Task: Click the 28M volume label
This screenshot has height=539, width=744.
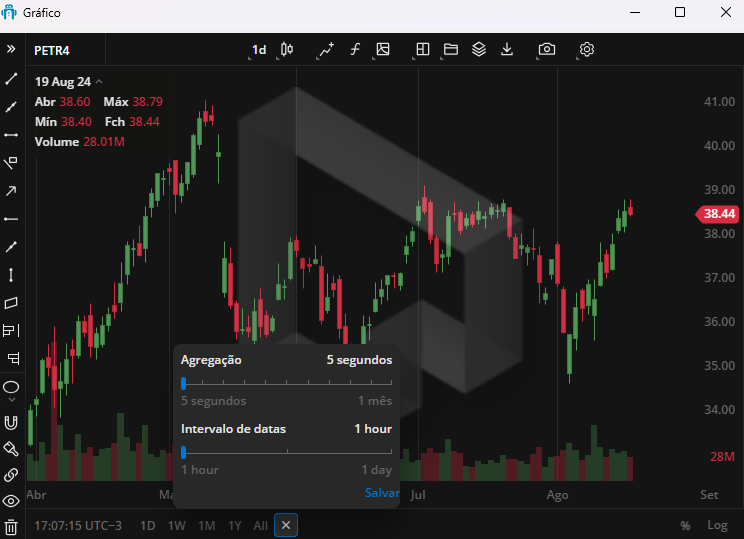Action: [722, 456]
